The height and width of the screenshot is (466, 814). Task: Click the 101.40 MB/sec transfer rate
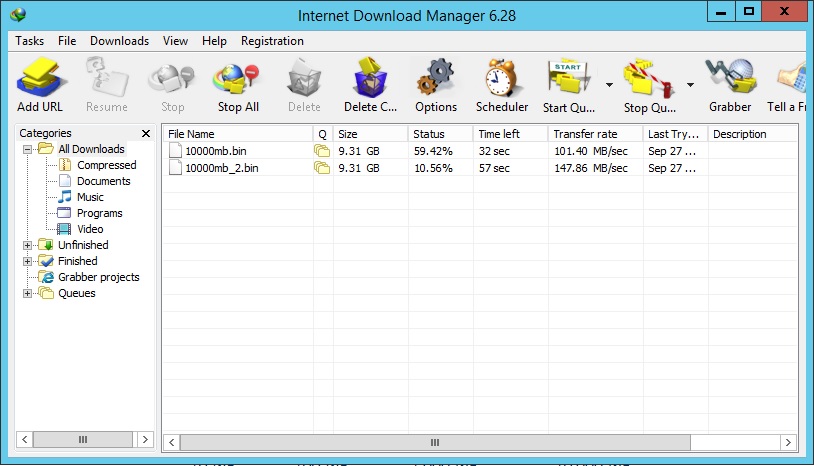[x=591, y=151]
